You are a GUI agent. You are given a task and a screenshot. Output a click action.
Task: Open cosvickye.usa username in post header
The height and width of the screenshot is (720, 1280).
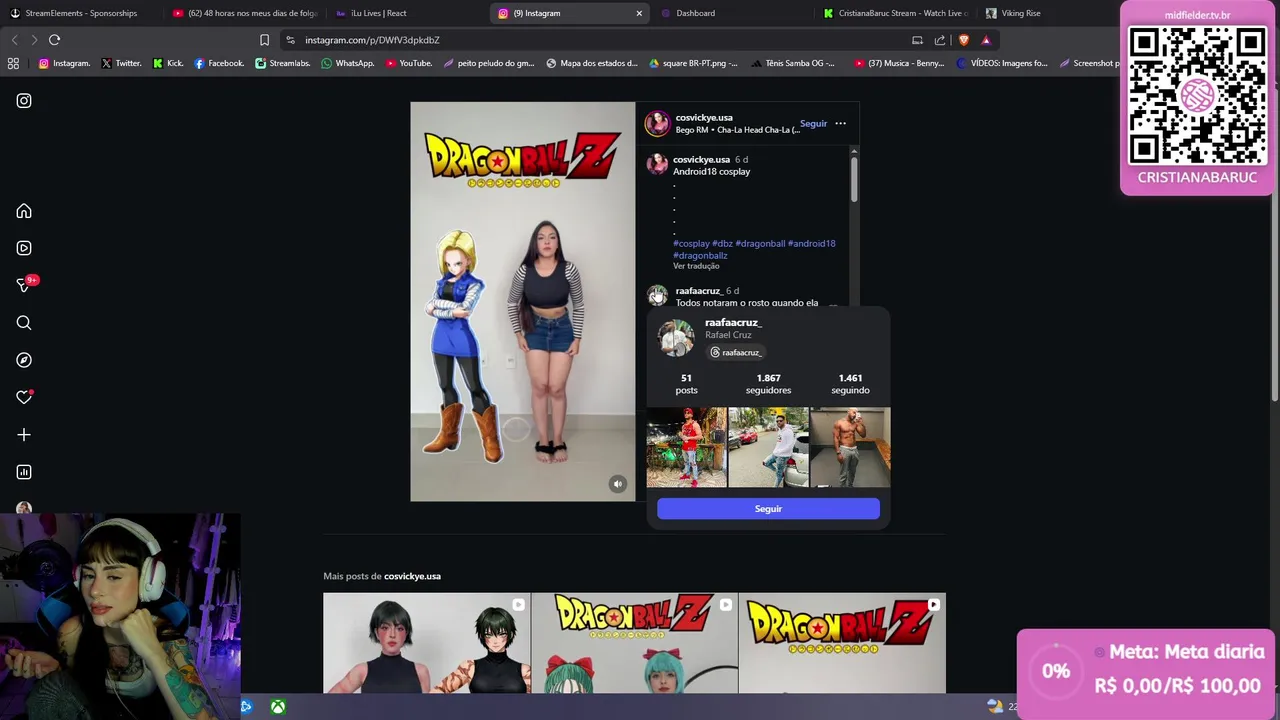[704, 118]
